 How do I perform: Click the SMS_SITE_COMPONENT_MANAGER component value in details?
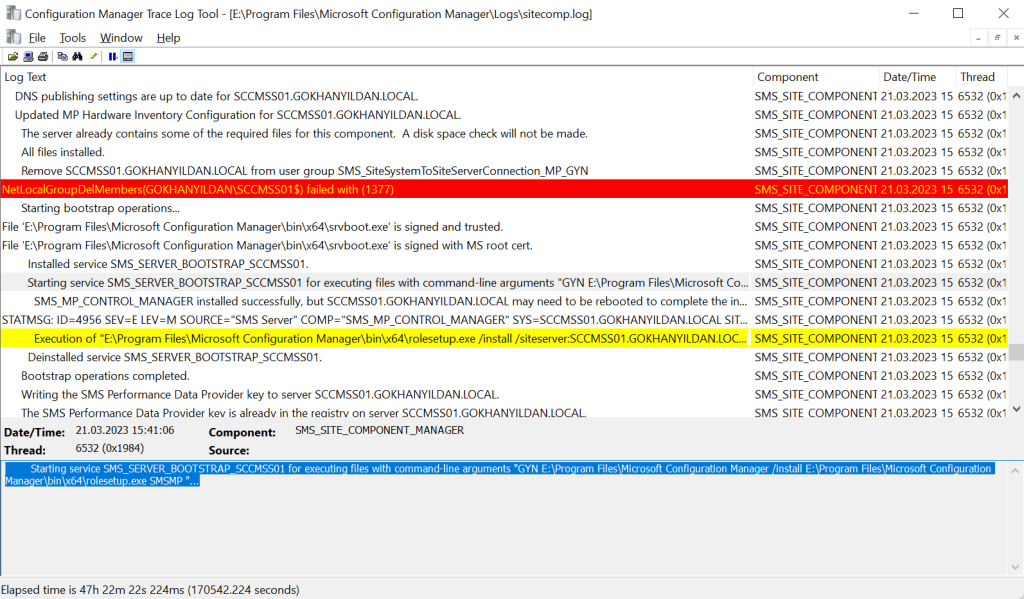(x=379, y=430)
